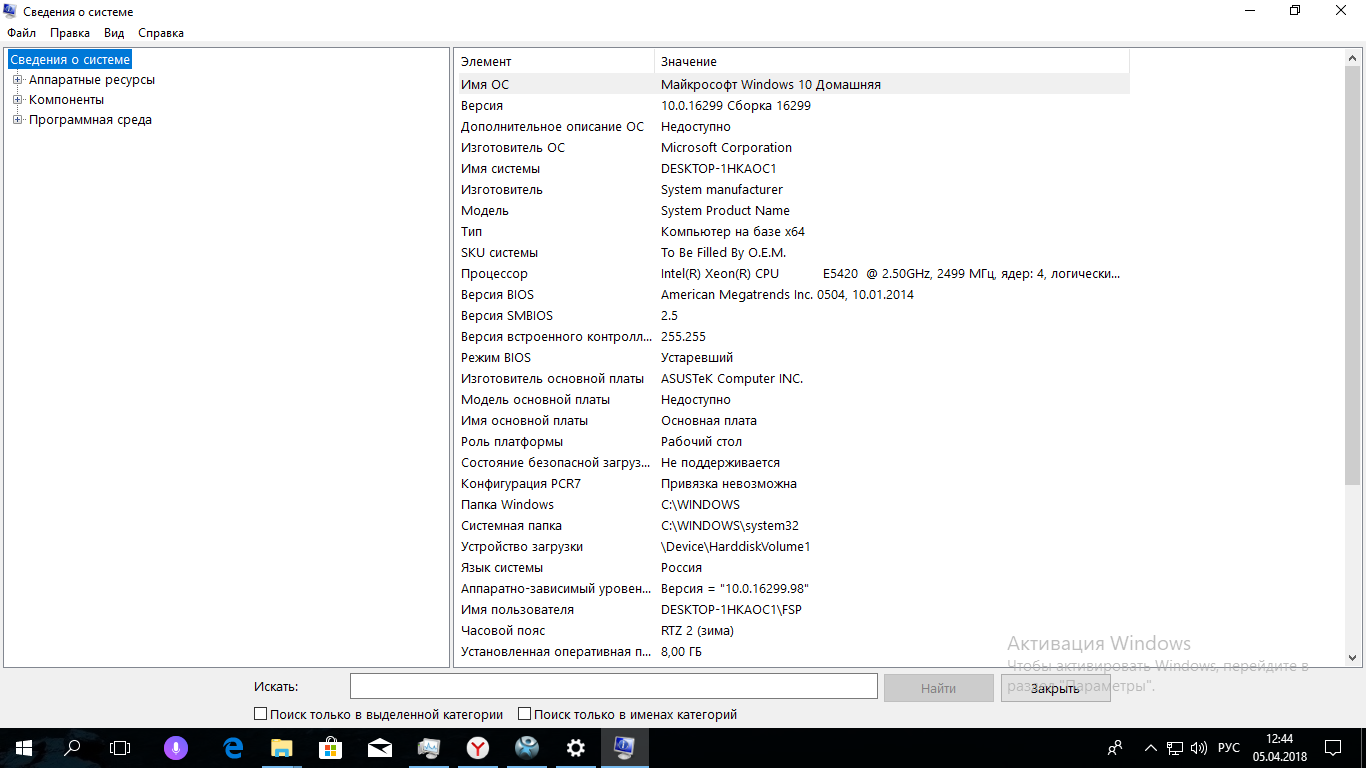
Task: Expand the Компоненты tree node
Action: (x=17, y=100)
